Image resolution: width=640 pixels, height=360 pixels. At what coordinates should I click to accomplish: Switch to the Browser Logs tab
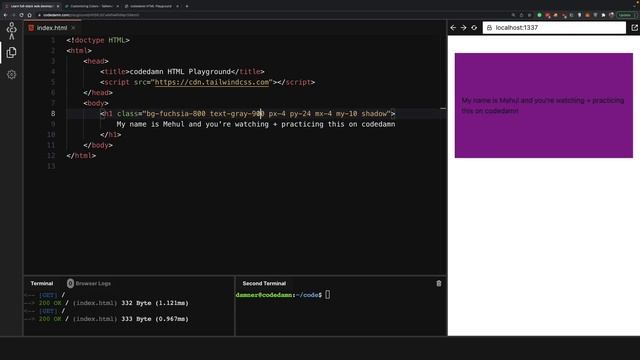tap(93, 283)
